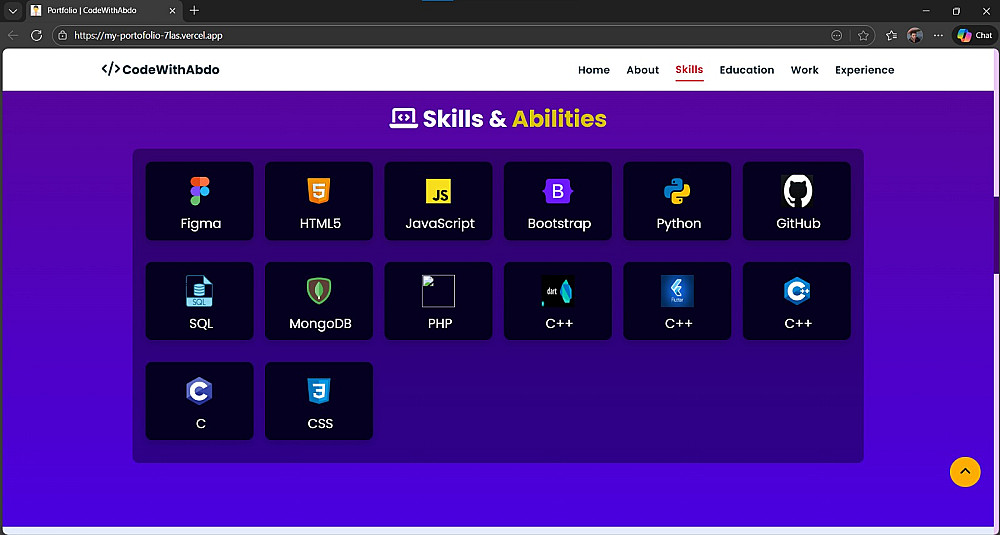Click the HTML5 label text
The image size is (1000, 535).
click(320, 224)
